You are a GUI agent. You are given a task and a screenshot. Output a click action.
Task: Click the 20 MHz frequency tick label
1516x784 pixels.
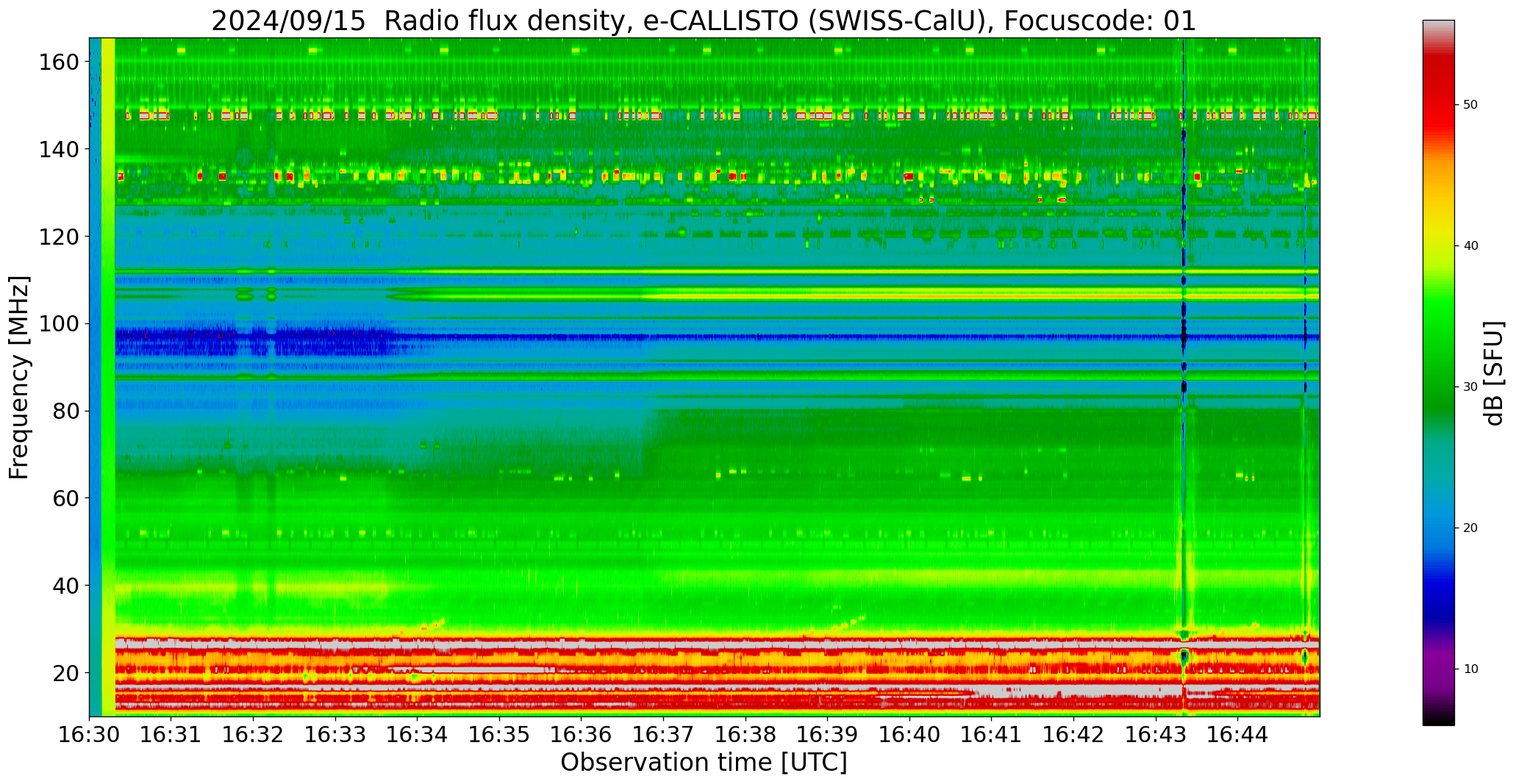[65, 673]
